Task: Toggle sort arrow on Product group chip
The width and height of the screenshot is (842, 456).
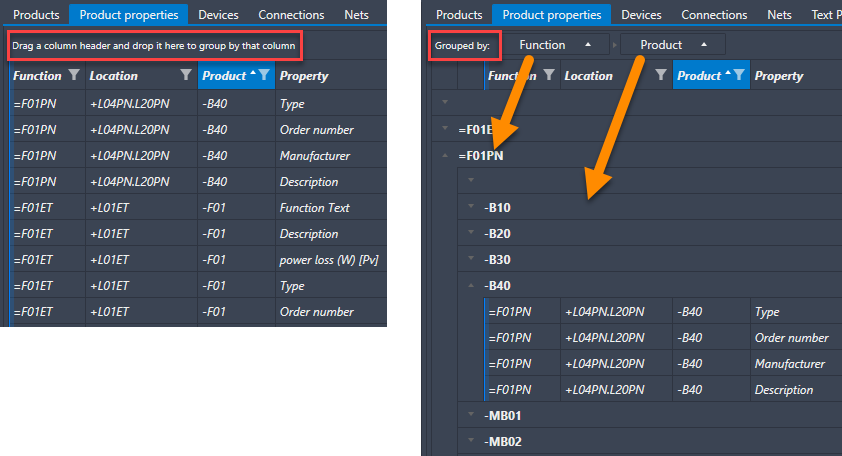Action: click(705, 45)
